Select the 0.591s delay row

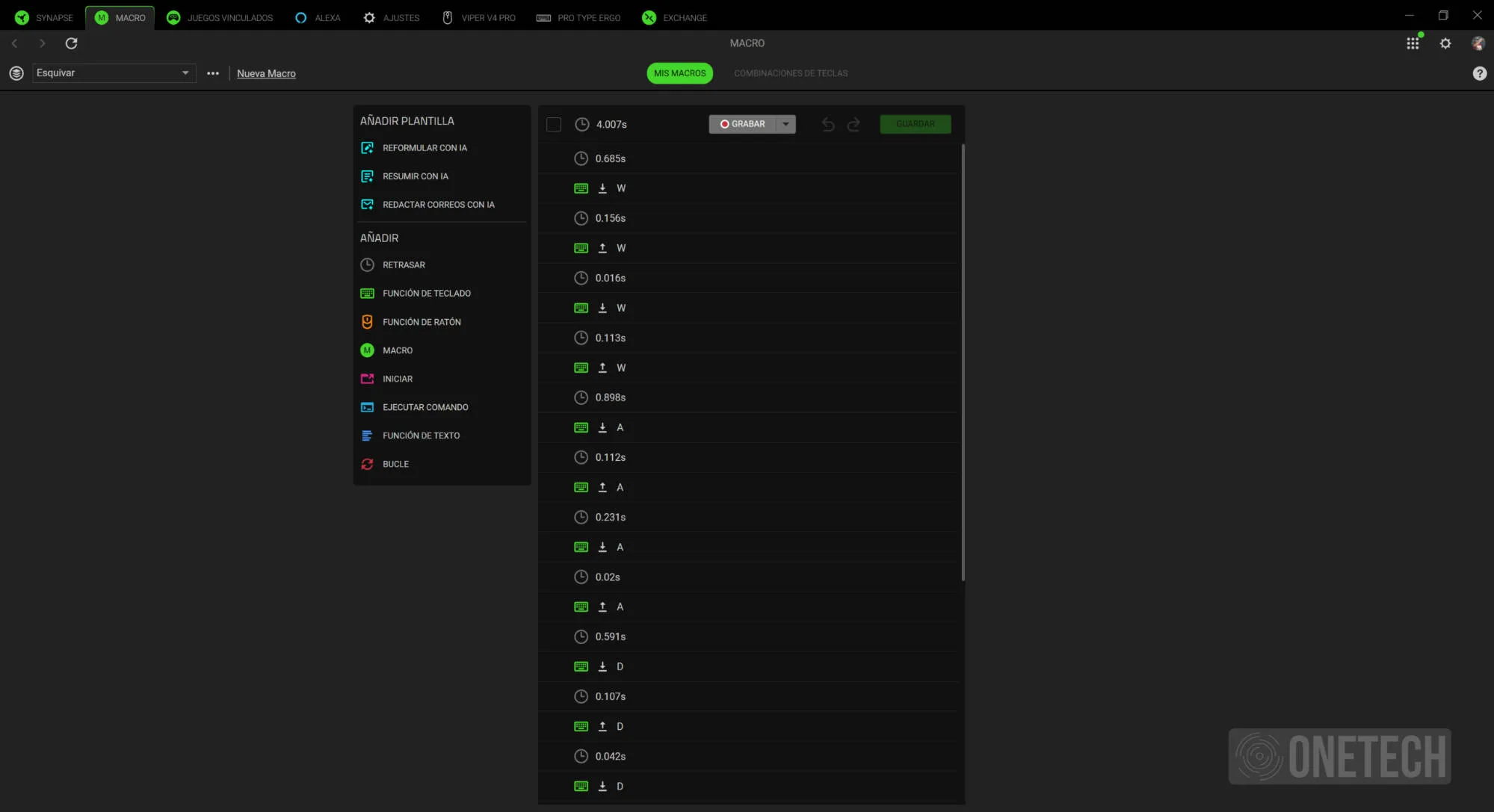point(747,636)
